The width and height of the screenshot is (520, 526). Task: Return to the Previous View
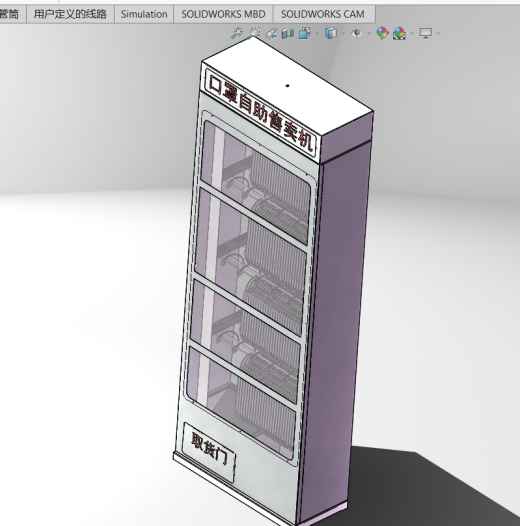pyautogui.click(x=271, y=33)
